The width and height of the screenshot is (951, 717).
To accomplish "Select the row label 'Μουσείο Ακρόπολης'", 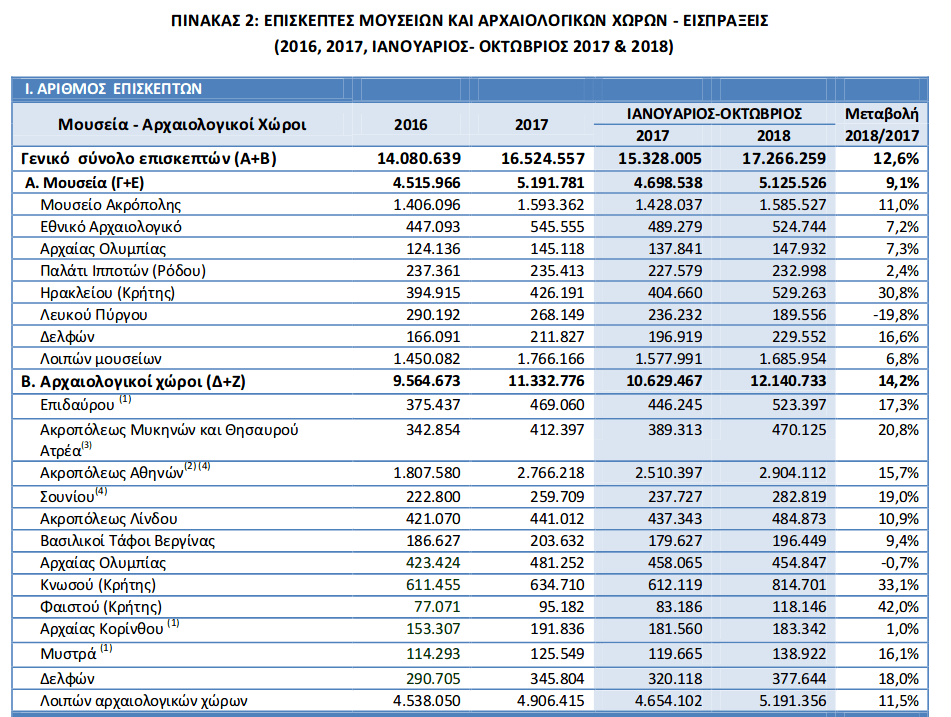I will pyautogui.click(x=110, y=205).
